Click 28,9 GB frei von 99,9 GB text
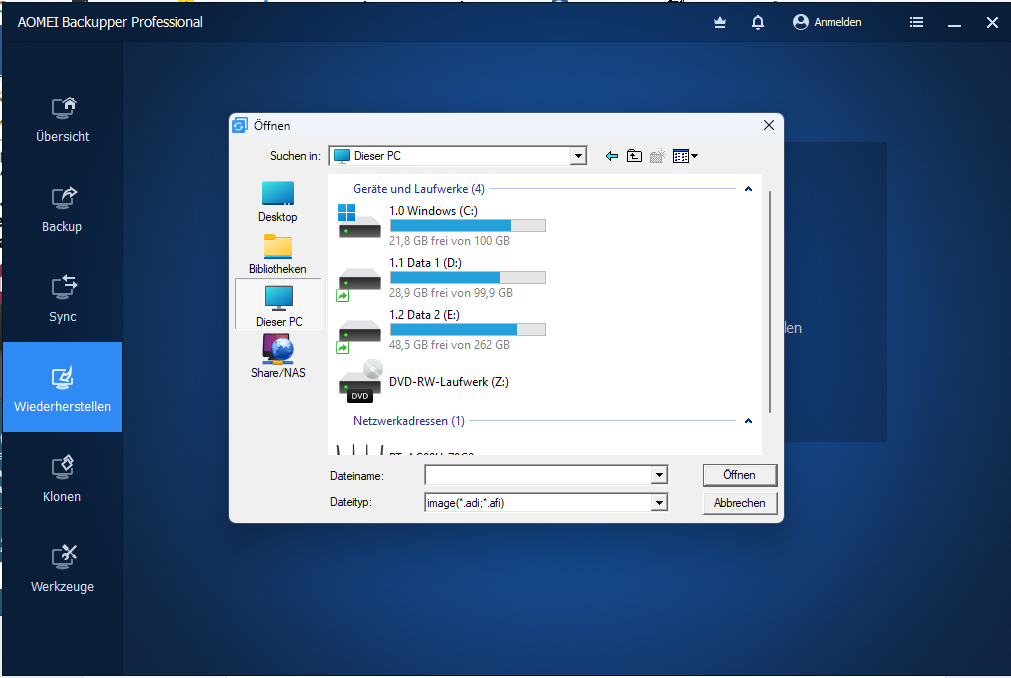This screenshot has height=678, width=1011. 451,293
